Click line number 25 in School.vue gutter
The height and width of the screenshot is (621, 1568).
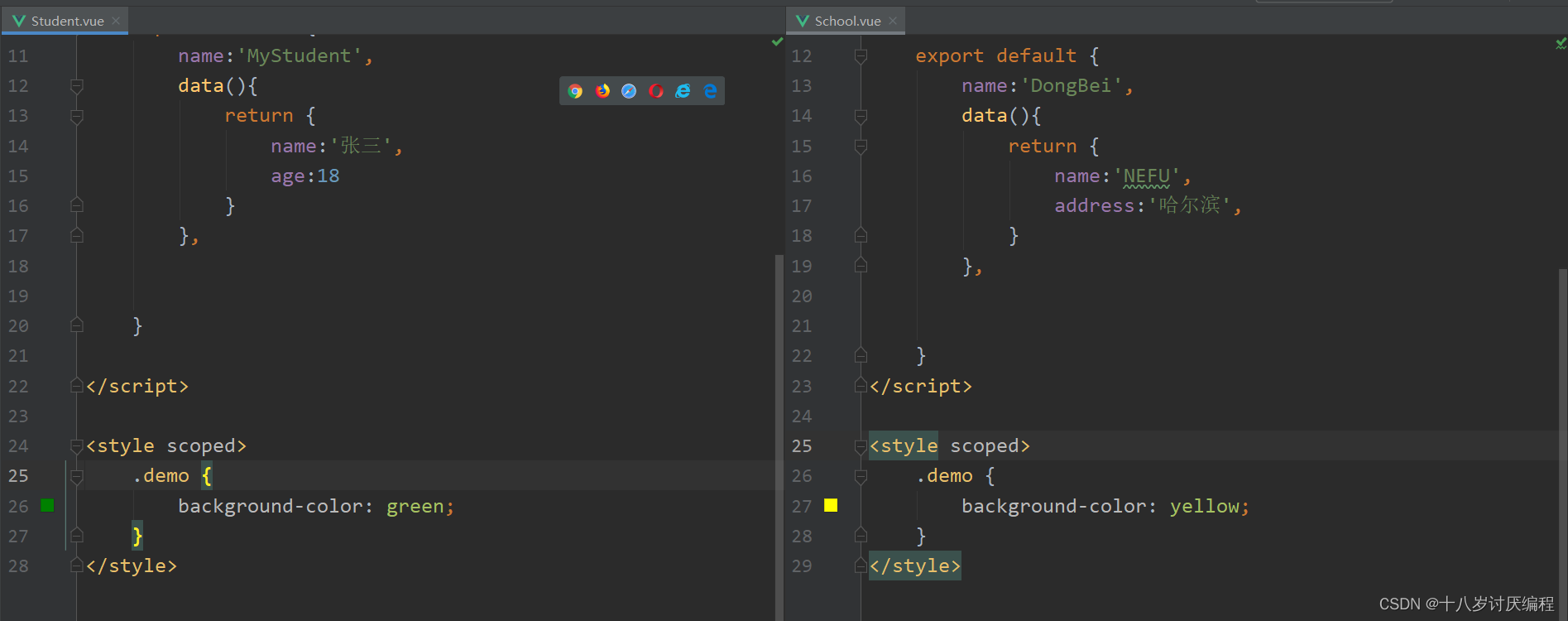pos(802,445)
